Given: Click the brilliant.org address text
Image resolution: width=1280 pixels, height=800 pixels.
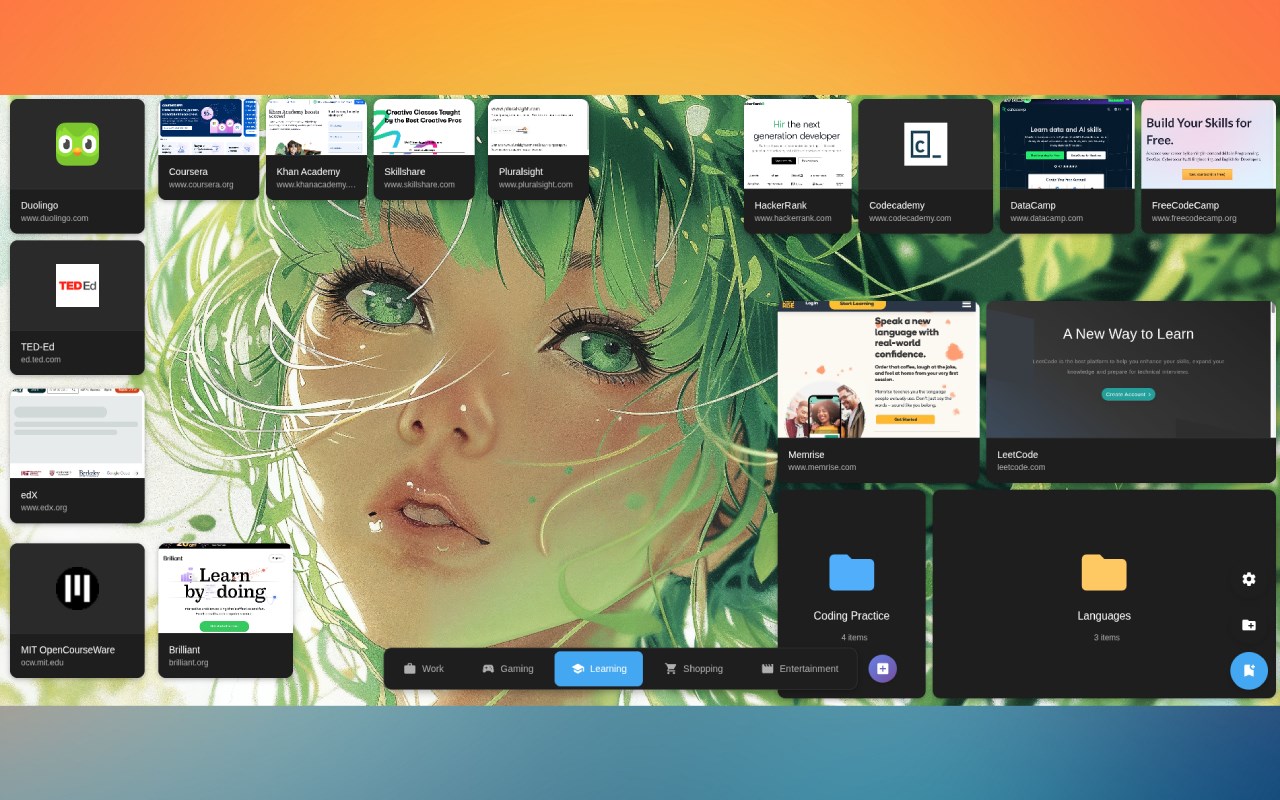Looking at the screenshot, I should coord(189,662).
